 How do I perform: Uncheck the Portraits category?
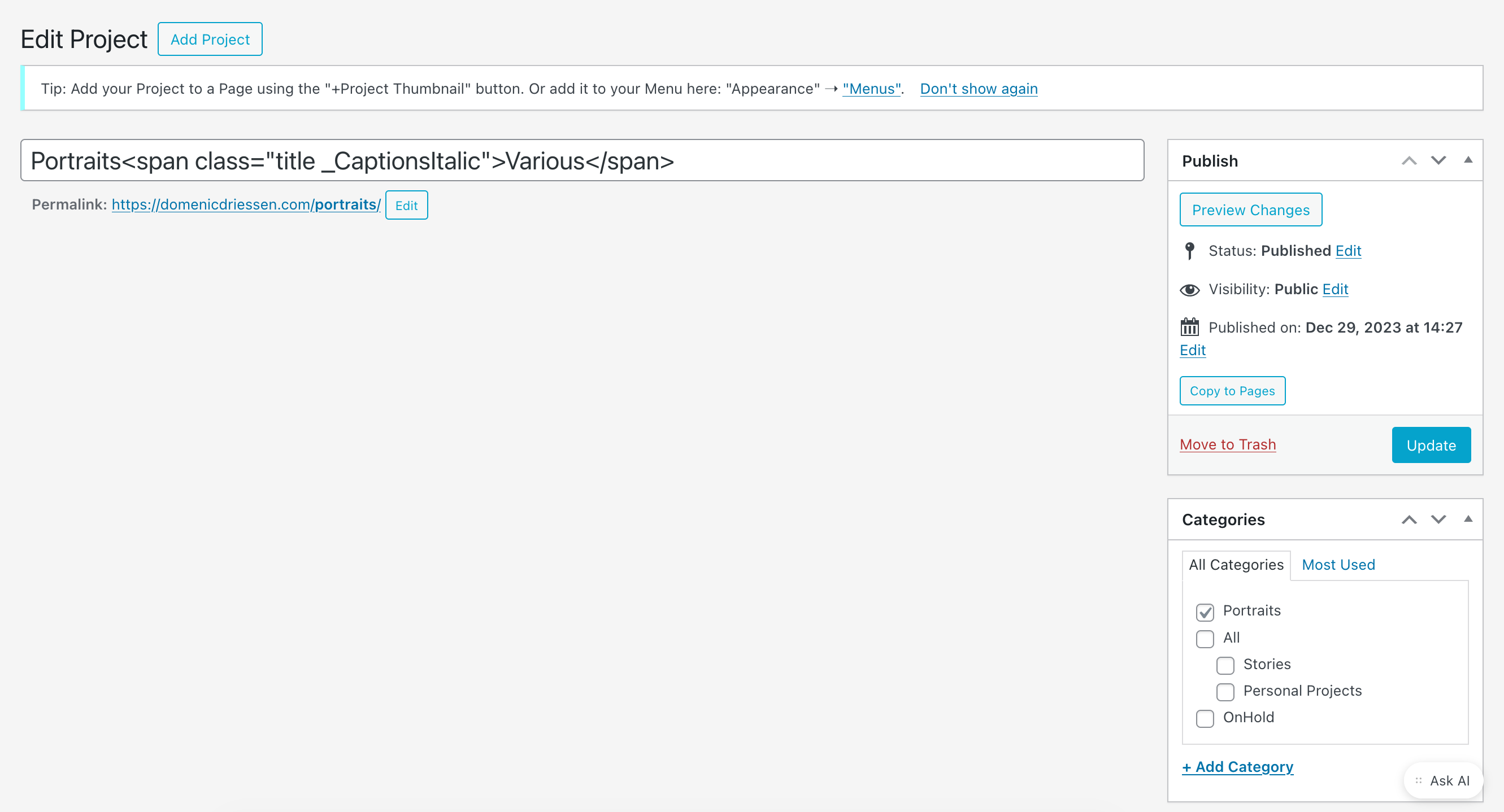(x=1205, y=612)
